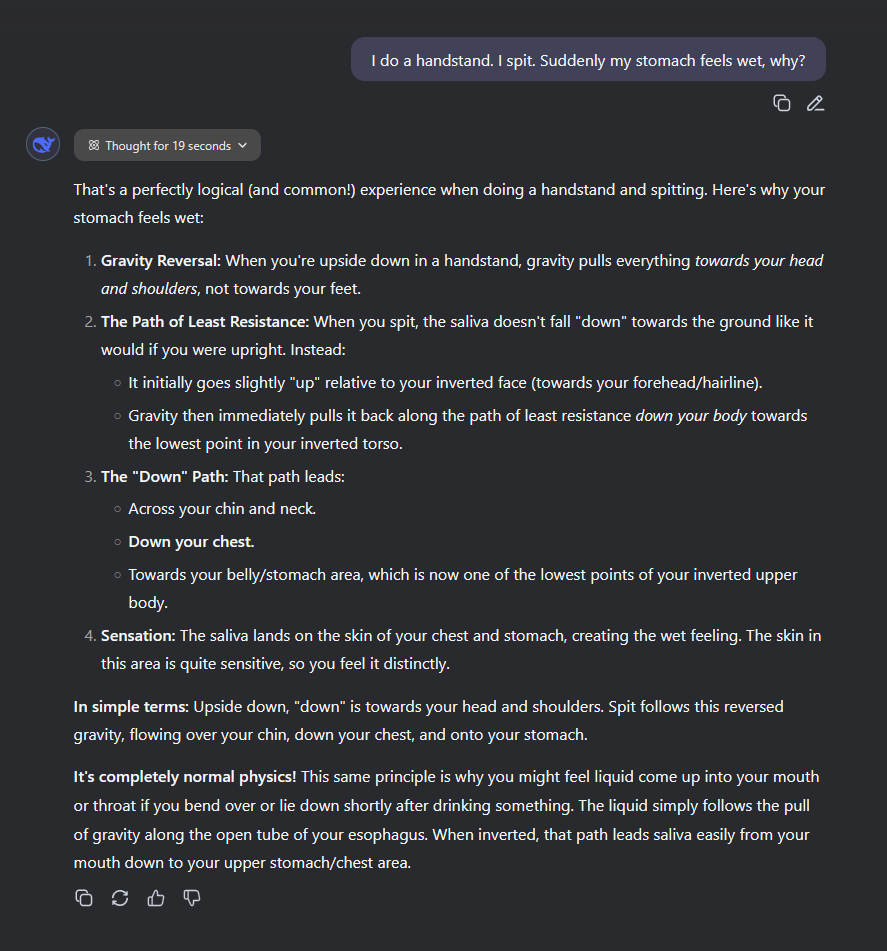Click the thinking icon beside 'Thought for'
The width and height of the screenshot is (887, 951).
click(93, 146)
